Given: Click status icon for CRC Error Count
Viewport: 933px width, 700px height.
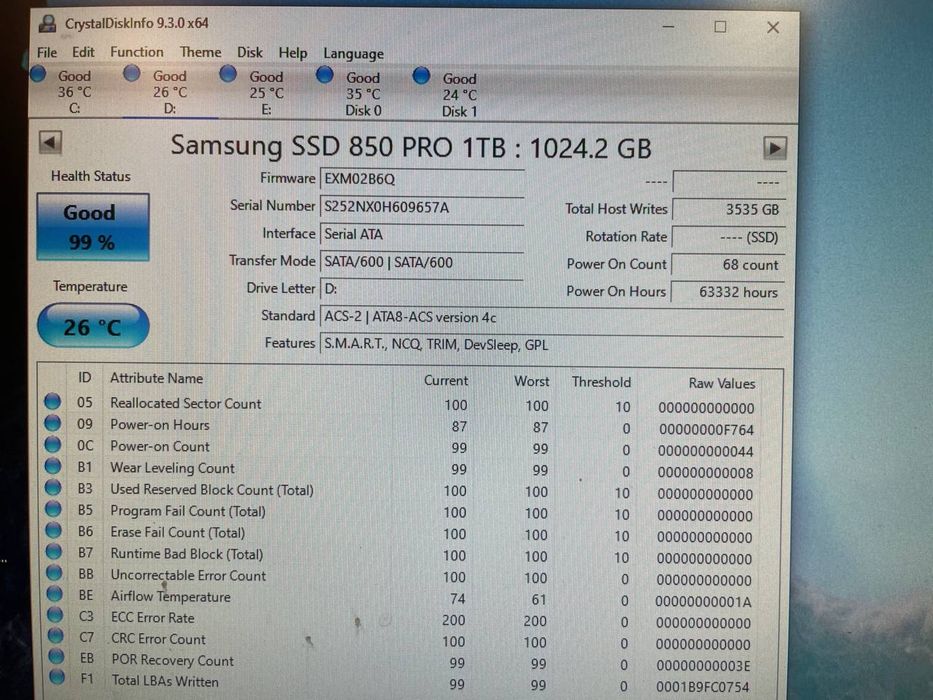Looking at the screenshot, I should [56, 635].
